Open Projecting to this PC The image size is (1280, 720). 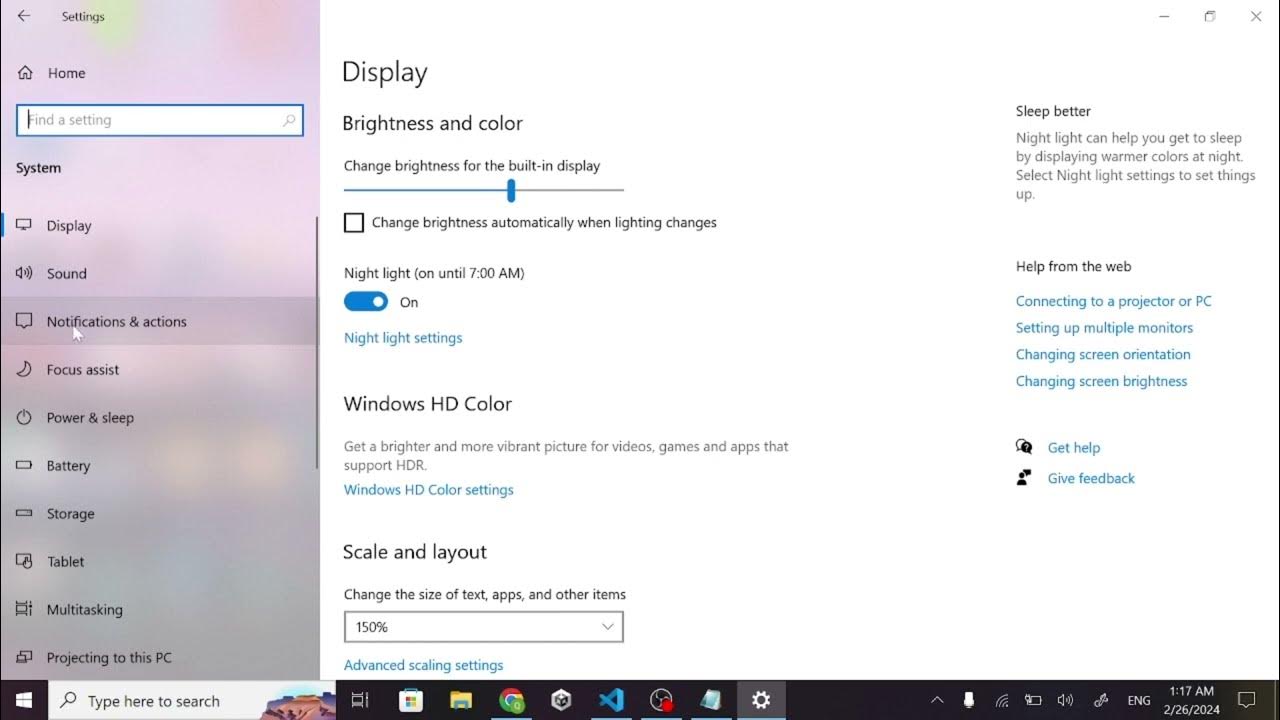click(159, 657)
